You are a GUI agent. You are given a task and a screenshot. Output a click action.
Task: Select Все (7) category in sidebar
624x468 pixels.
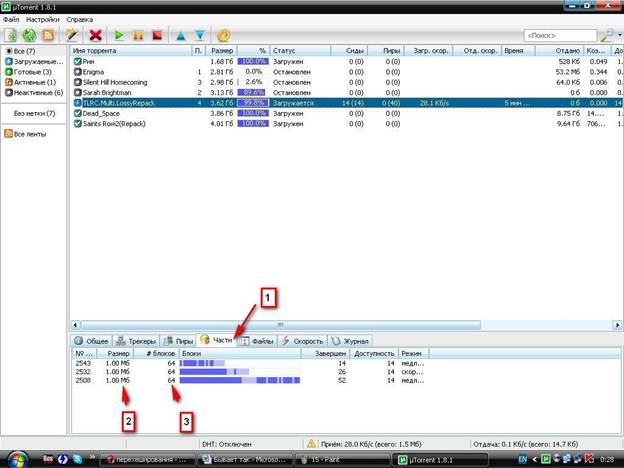click(33, 51)
